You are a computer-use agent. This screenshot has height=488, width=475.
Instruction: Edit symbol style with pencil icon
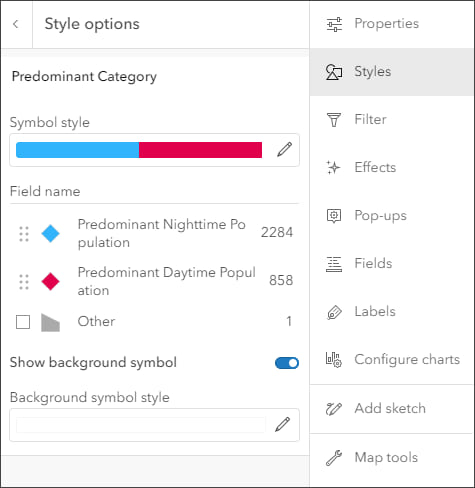click(x=284, y=149)
